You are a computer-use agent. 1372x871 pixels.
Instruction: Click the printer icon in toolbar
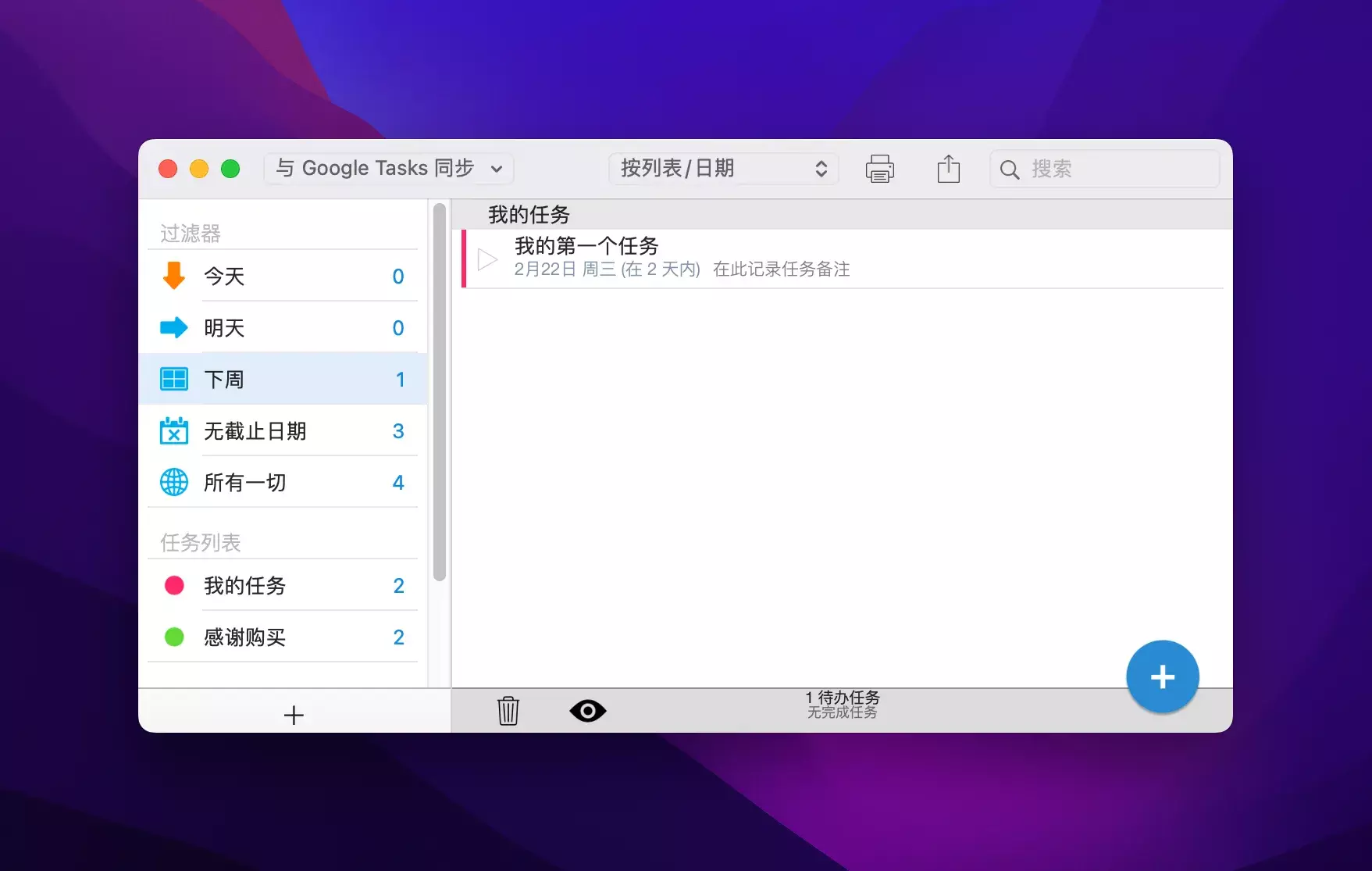pos(879,169)
